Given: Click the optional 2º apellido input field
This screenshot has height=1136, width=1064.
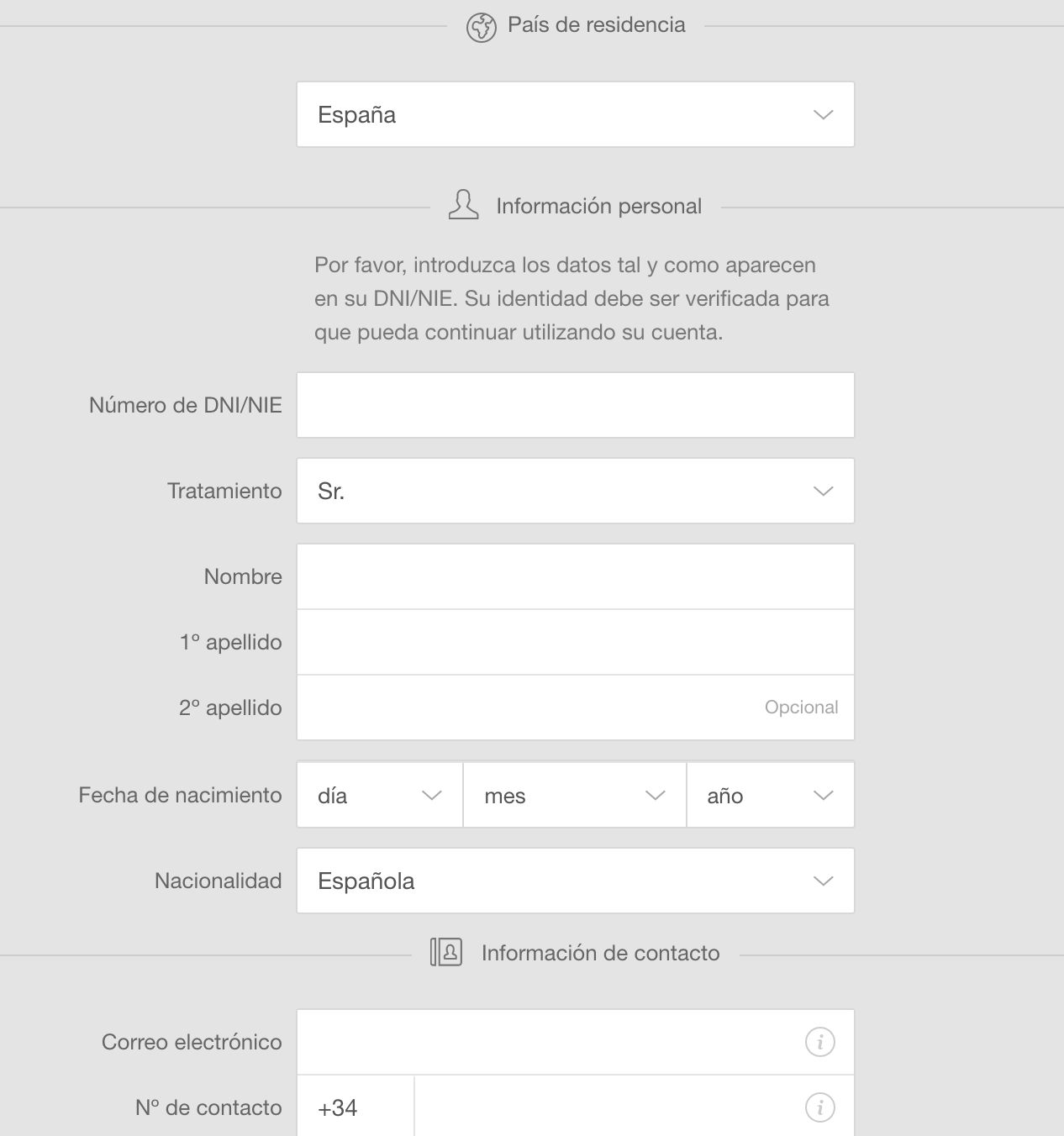Looking at the screenshot, I should click(576, 707).
